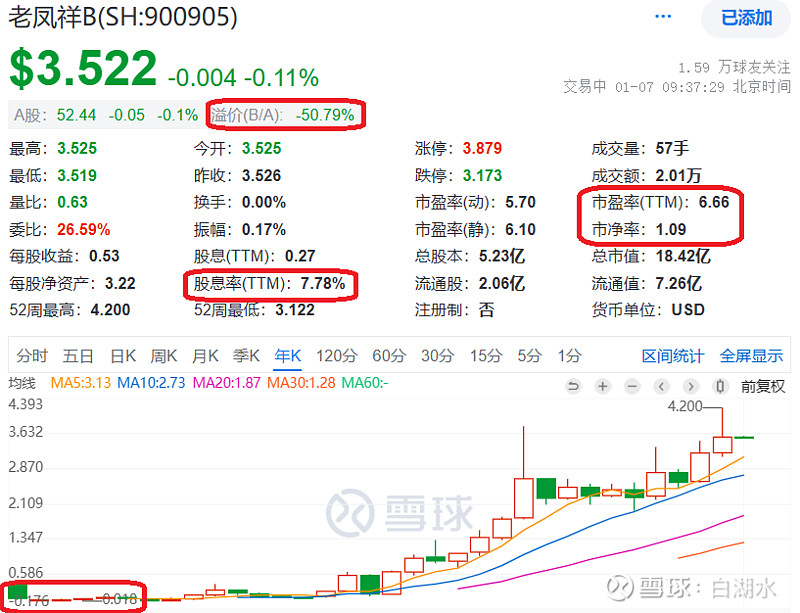The image size is (800, 613).
Task: Click the 全屏显示 fullscreen link
Action: tap(751, 356)
